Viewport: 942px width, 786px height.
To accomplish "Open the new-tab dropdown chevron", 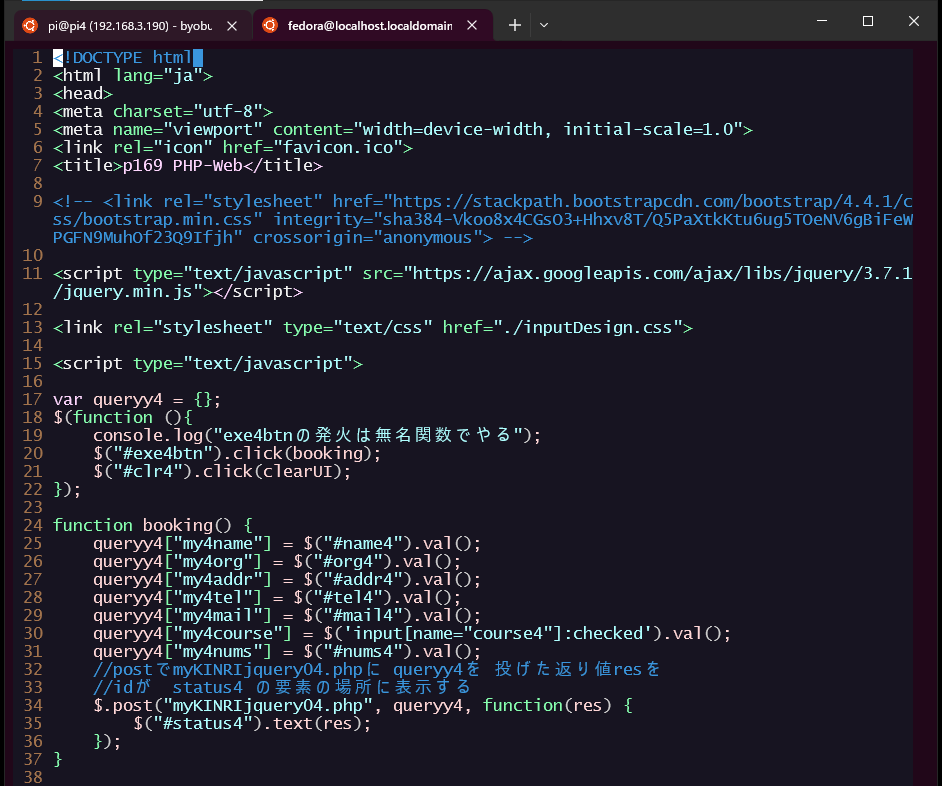I will [x=545, y=25].
